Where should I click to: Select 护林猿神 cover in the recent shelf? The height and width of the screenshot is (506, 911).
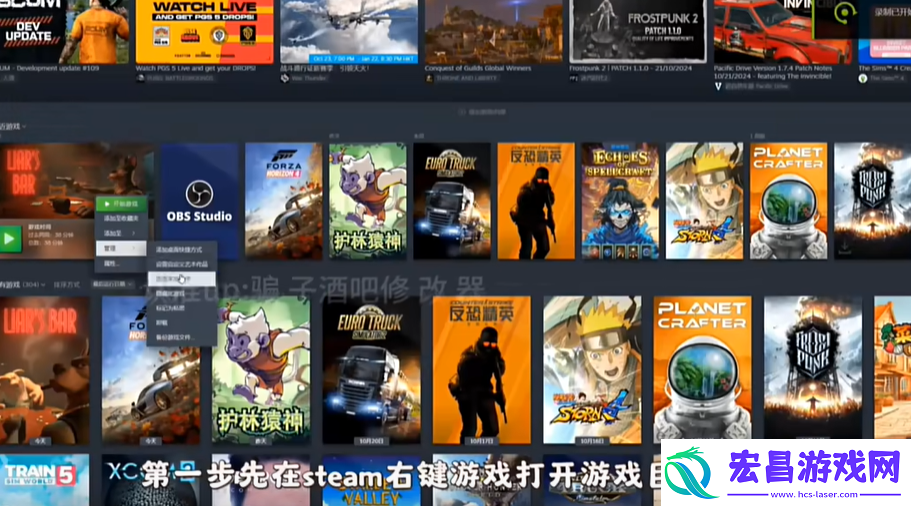tap(368, 201)
